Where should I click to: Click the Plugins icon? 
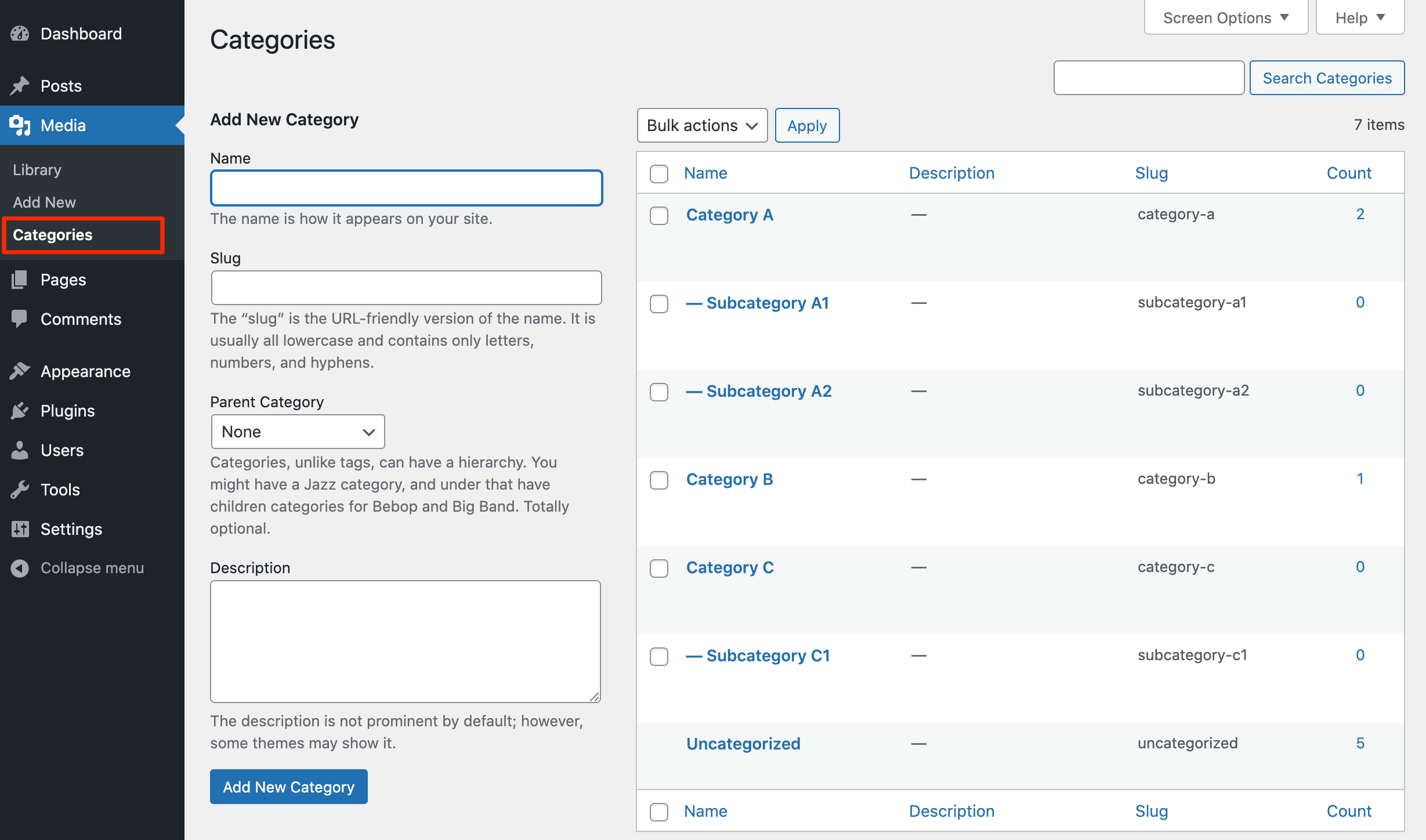19,410
